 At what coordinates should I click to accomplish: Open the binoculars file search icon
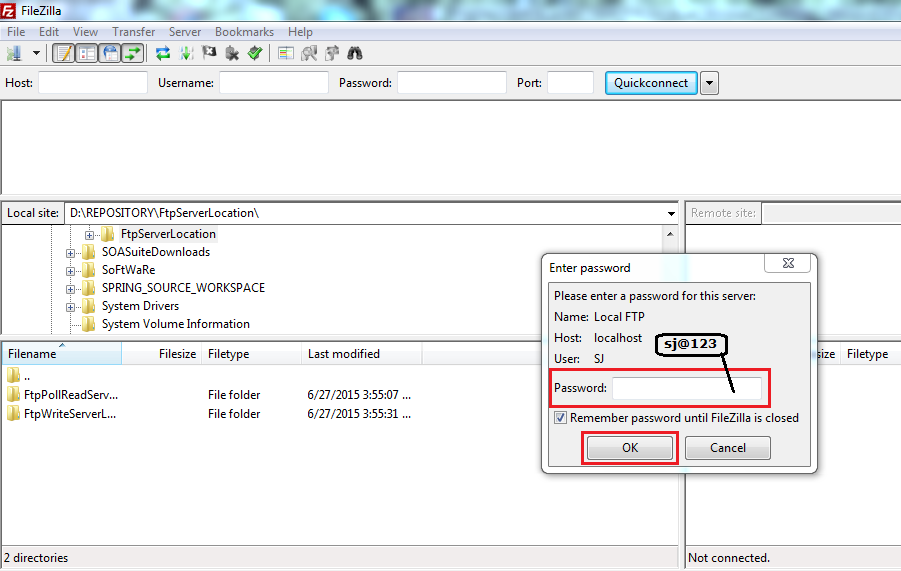pos(355,53)
